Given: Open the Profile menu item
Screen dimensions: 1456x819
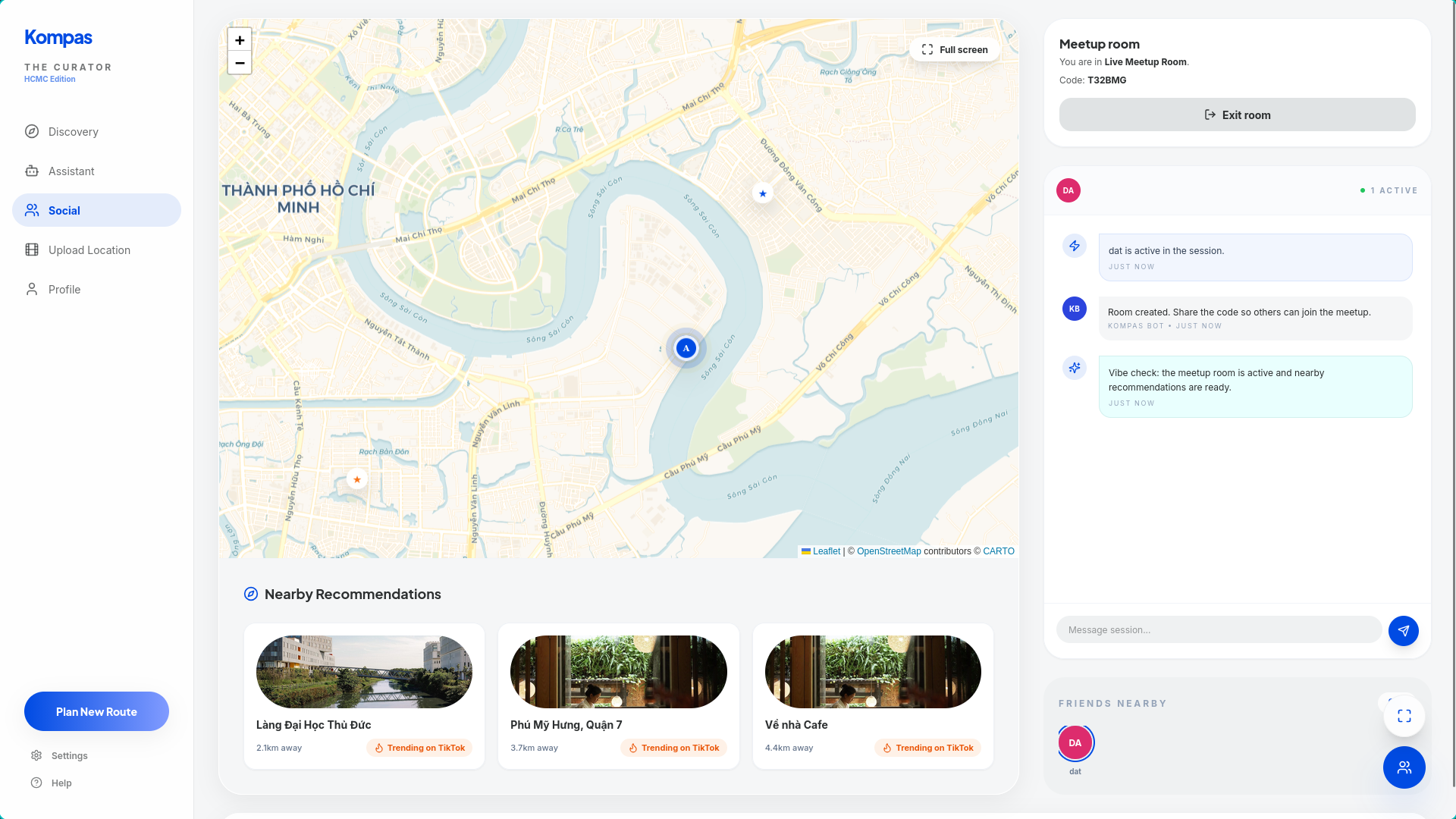Looking at the screenshot, I should coord(64,290).
